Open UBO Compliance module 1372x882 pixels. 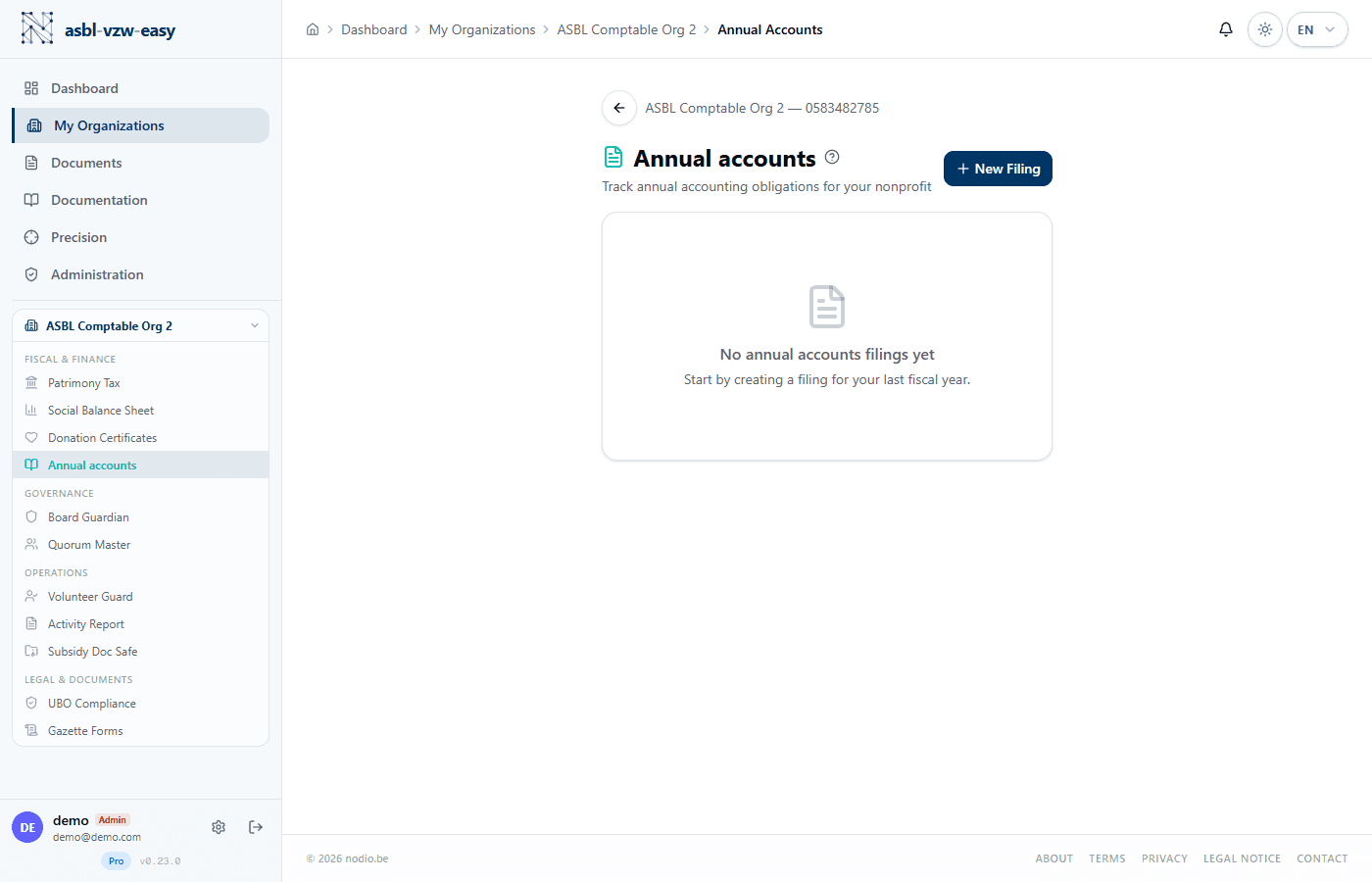[x=141, y=704]
